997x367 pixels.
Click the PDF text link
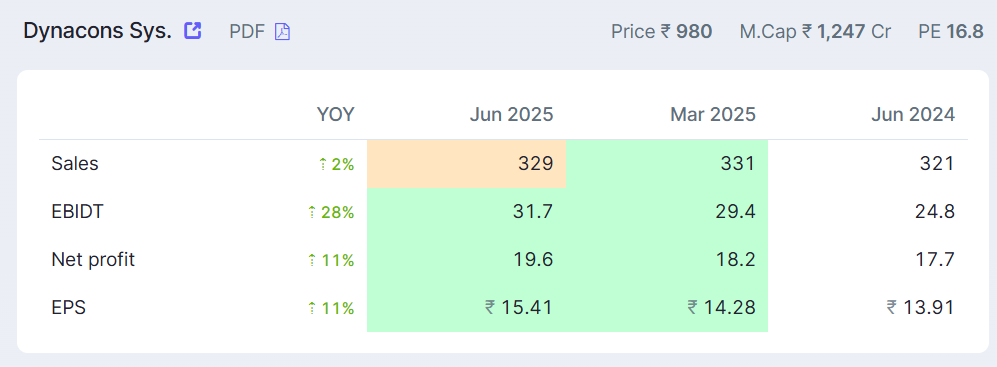[247, 31]
